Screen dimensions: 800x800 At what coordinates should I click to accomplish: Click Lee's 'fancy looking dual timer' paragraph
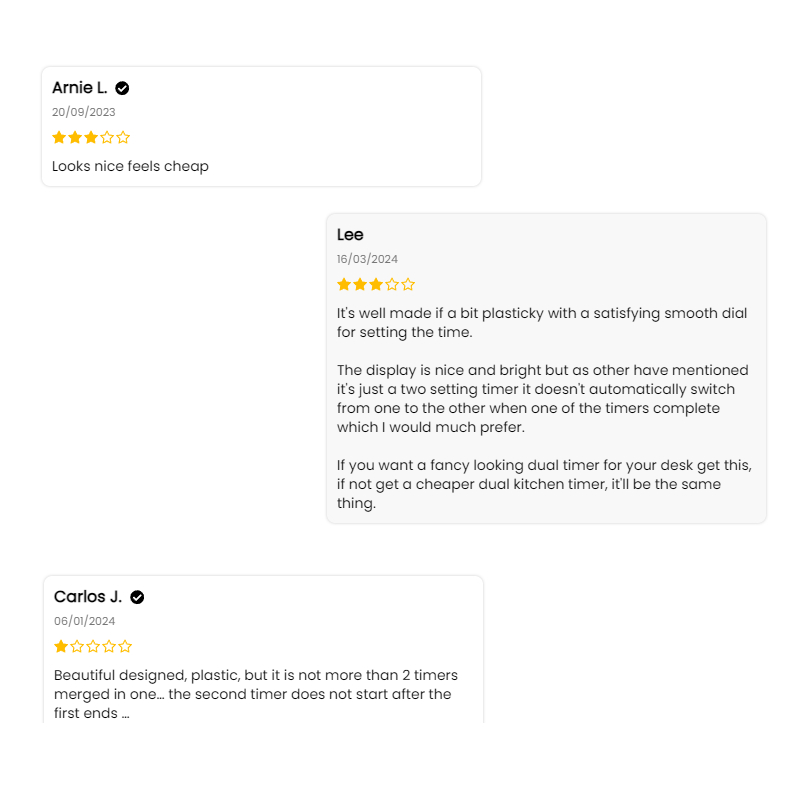(x=544, y=484)
